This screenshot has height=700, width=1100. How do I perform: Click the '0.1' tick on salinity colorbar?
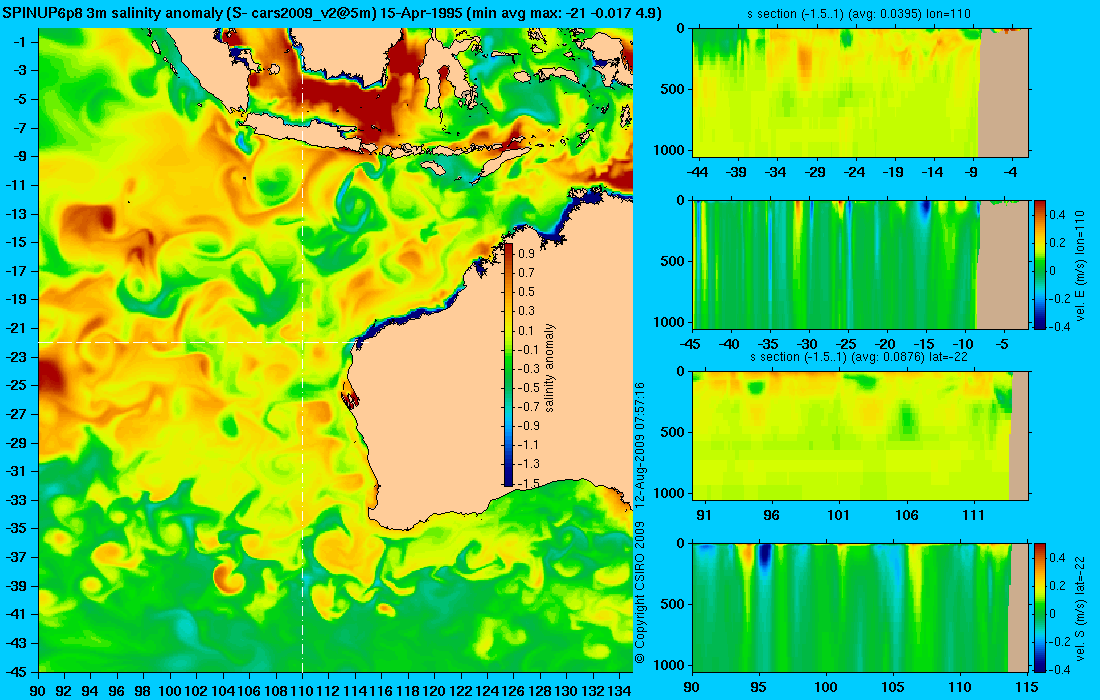coord(526,330)
